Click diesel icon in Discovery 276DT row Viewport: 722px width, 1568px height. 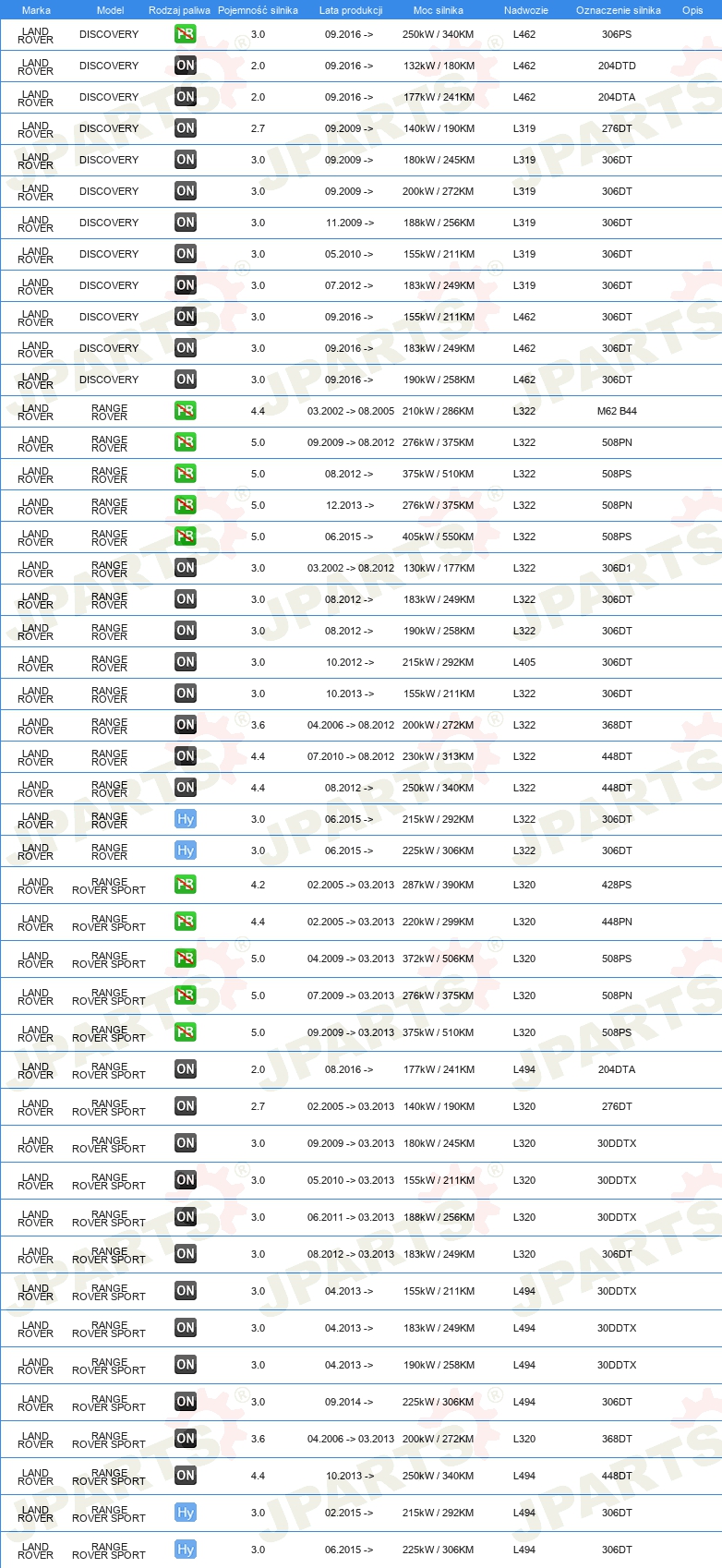(186, 128)
